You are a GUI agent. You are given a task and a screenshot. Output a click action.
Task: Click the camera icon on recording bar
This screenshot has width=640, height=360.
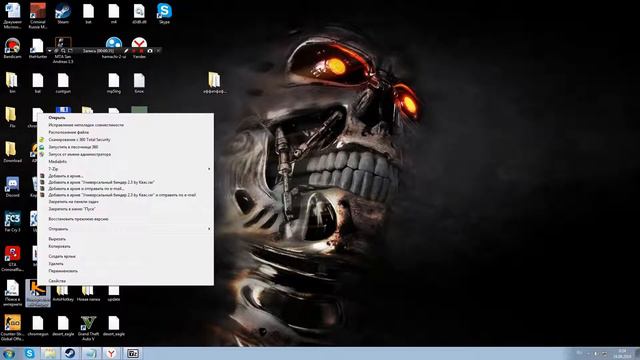click(x=150, y=51)
